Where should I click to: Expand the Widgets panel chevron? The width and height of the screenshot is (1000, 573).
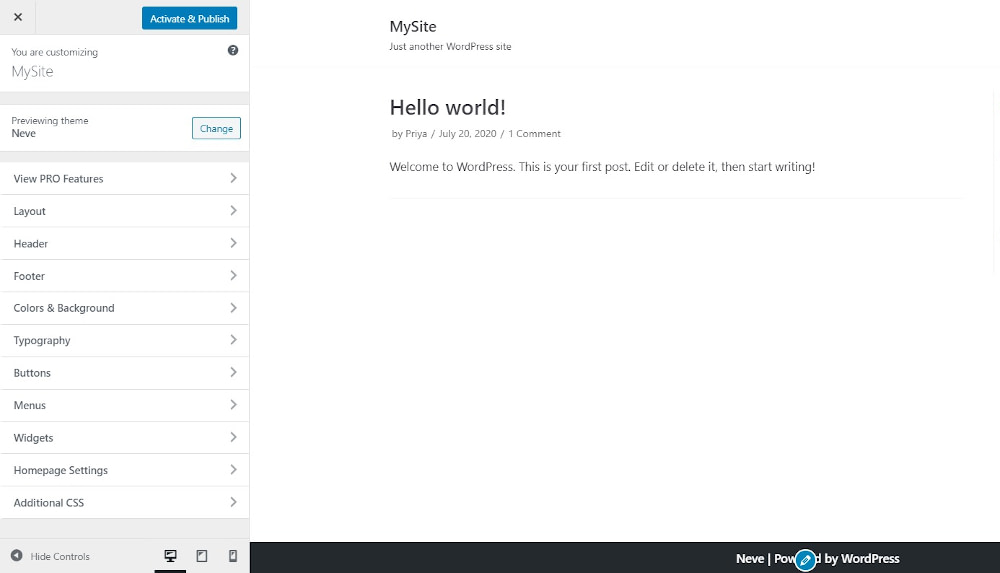click(x=233, y=438)
